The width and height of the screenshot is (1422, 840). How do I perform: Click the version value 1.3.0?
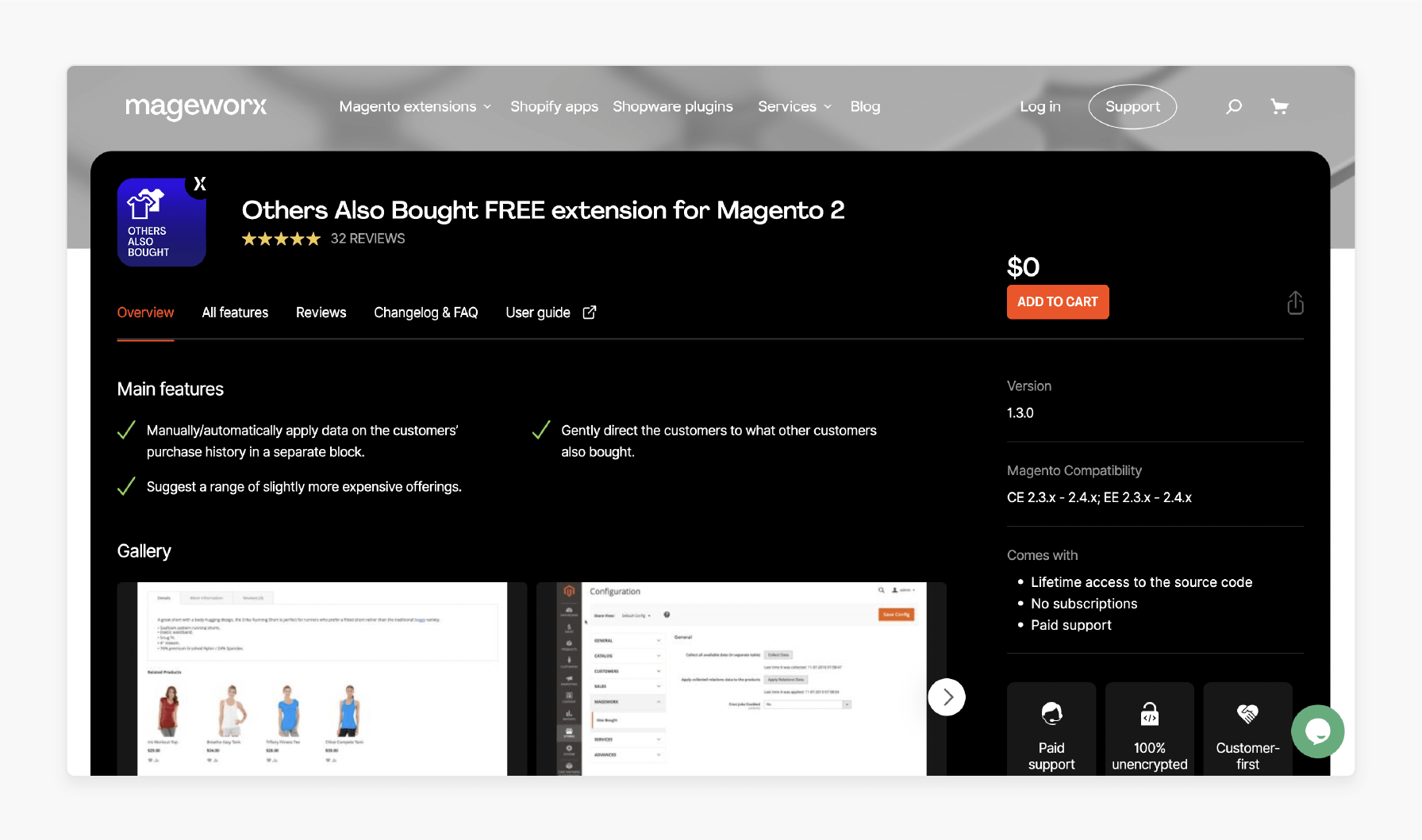point(1020,413)
